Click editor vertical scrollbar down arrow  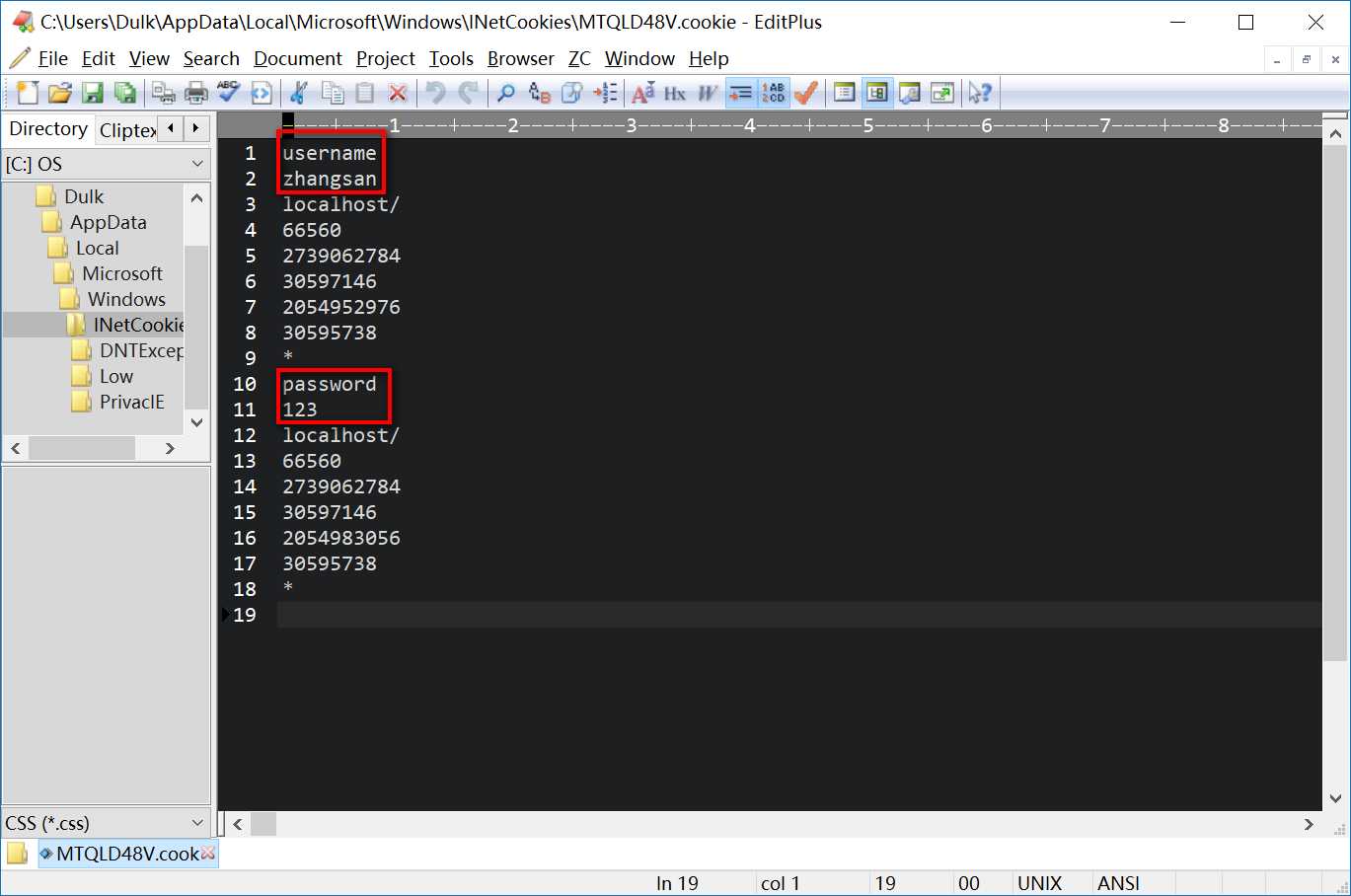(x=1335, y=798)
